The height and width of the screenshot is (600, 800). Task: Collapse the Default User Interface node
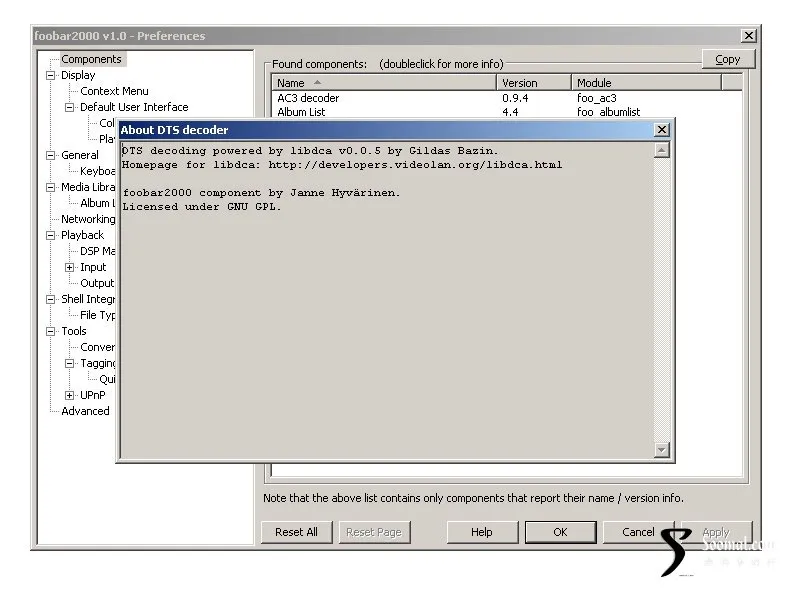(x=69, y=107)
